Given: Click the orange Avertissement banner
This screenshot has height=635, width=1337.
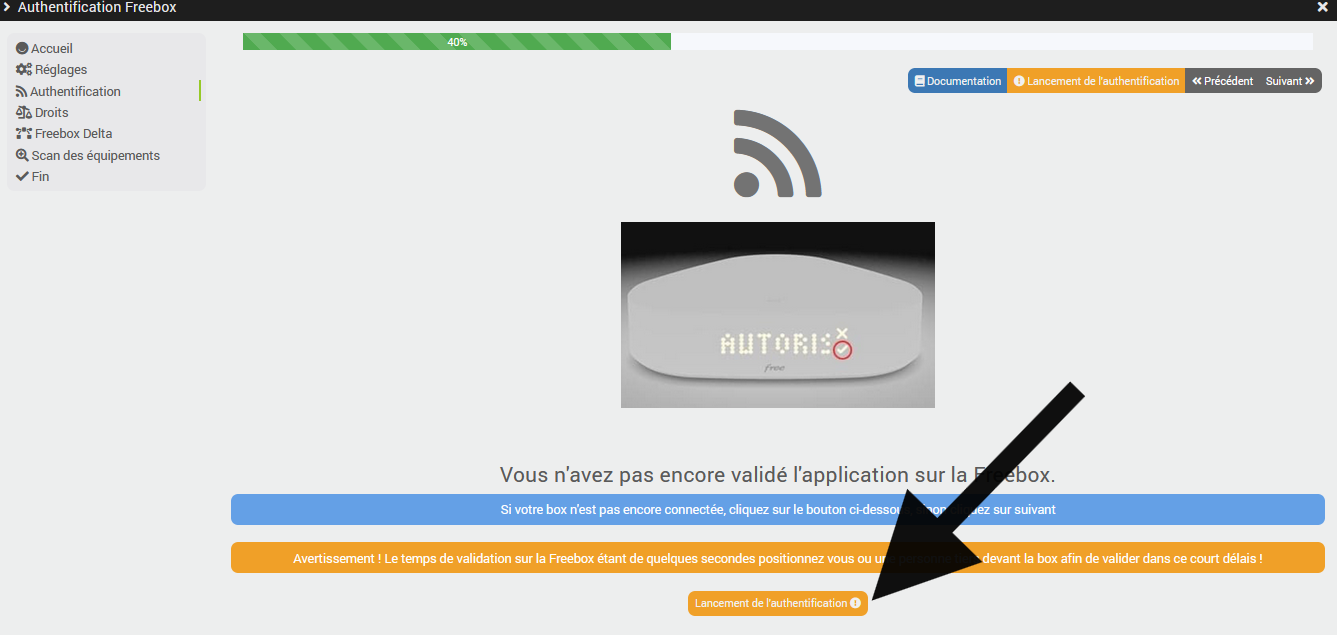Looking at the screenshot, I should tap(778, 558).
